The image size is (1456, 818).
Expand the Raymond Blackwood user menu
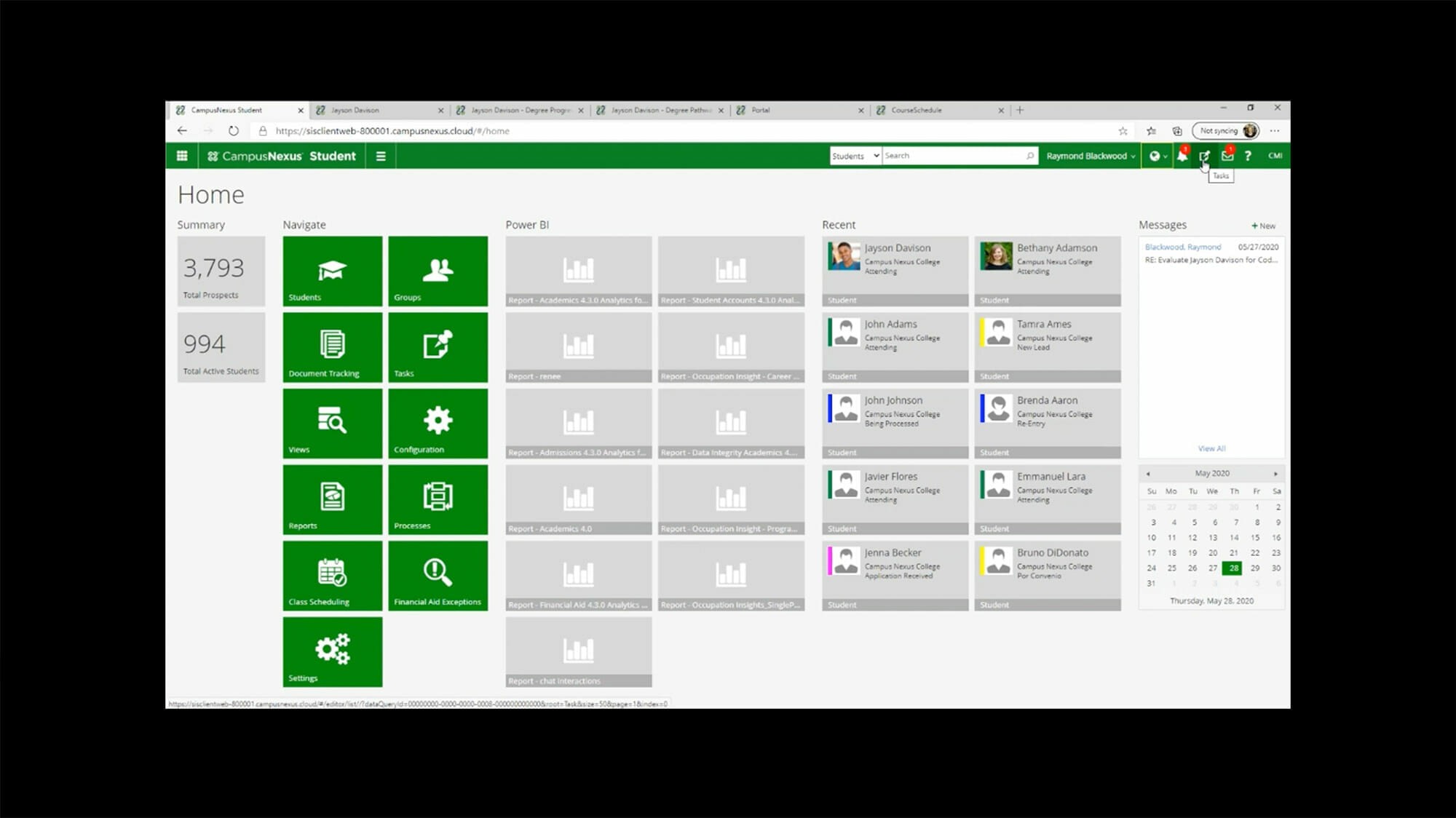click(x=1091, y=156)
